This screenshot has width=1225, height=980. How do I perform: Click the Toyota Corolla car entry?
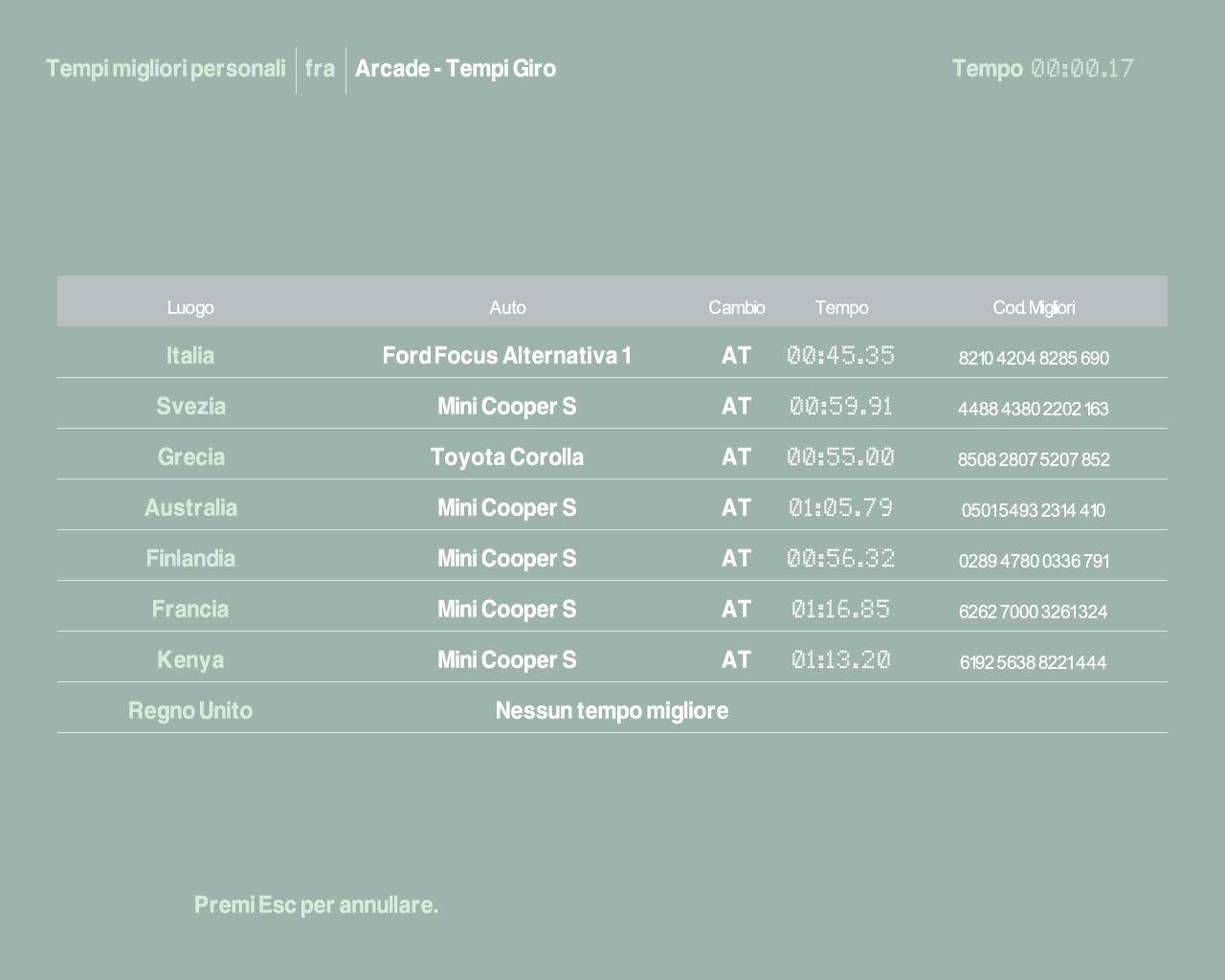coord(507,457)
